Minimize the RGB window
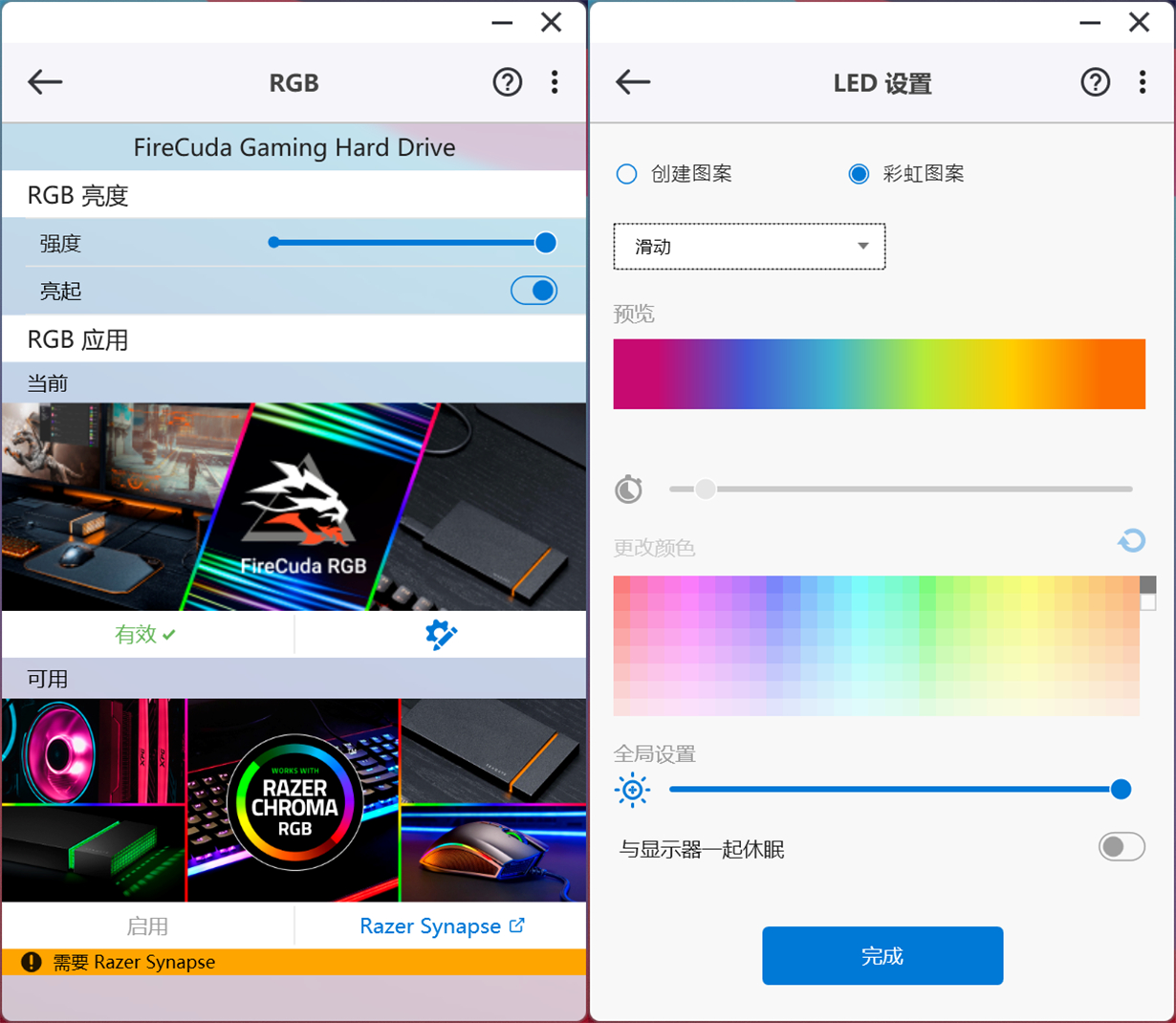Screen dimensions: 1176x1023 (x=502, y=22)
